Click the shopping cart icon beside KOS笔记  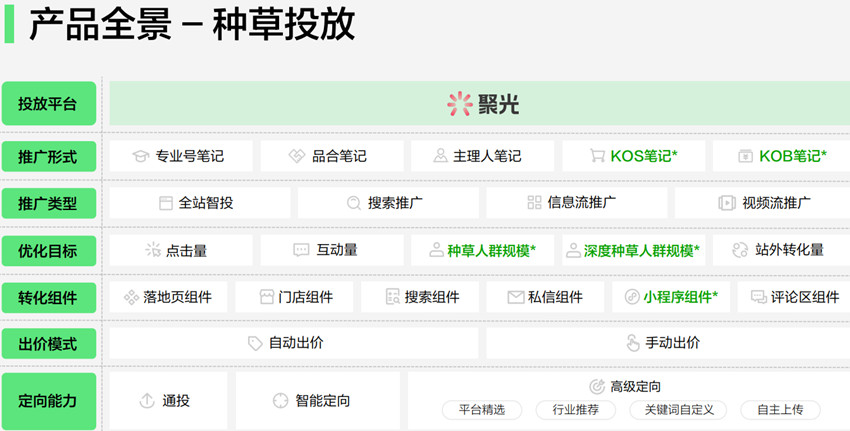click(597, 156)
